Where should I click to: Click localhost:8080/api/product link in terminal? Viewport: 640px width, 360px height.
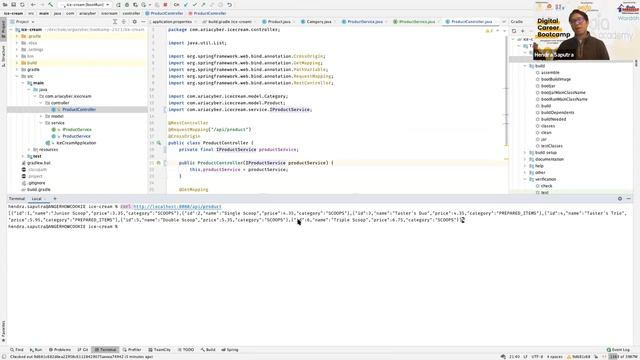(x=177, y=207)
